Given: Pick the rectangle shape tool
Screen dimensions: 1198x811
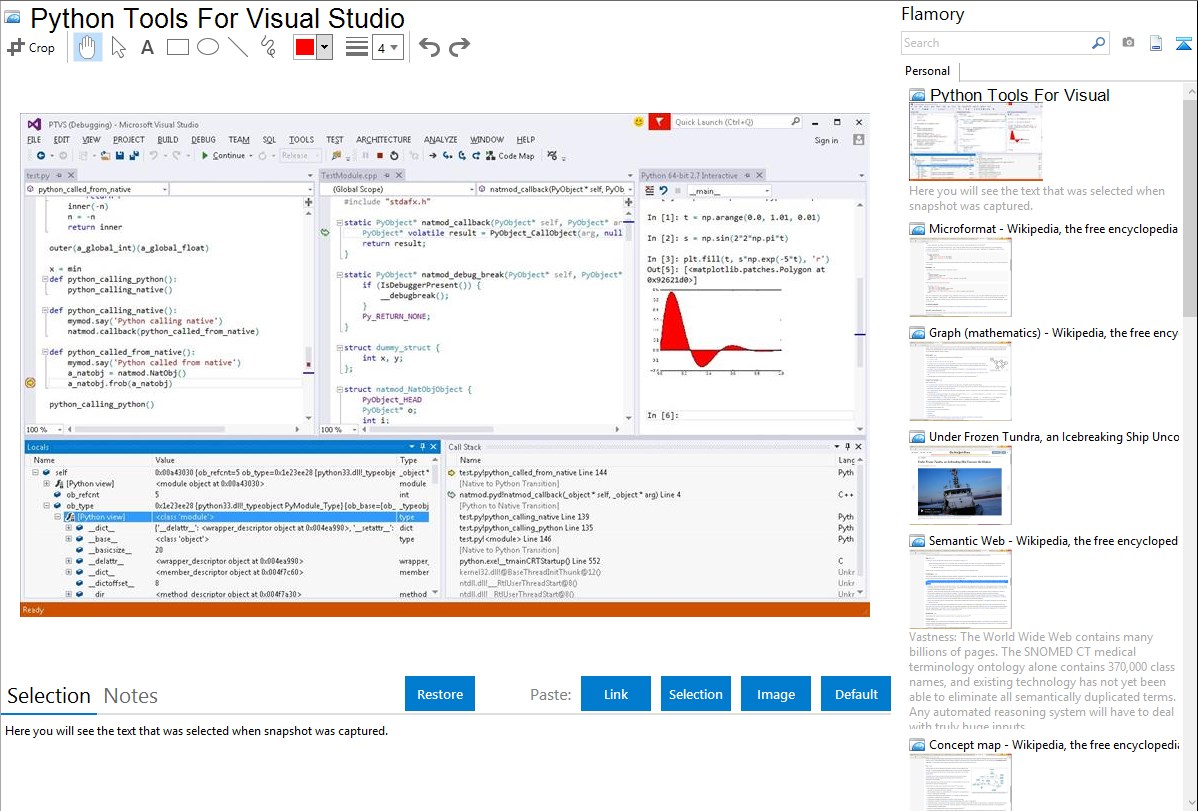Looking at the screenshot, I should [x=177, y=47].
